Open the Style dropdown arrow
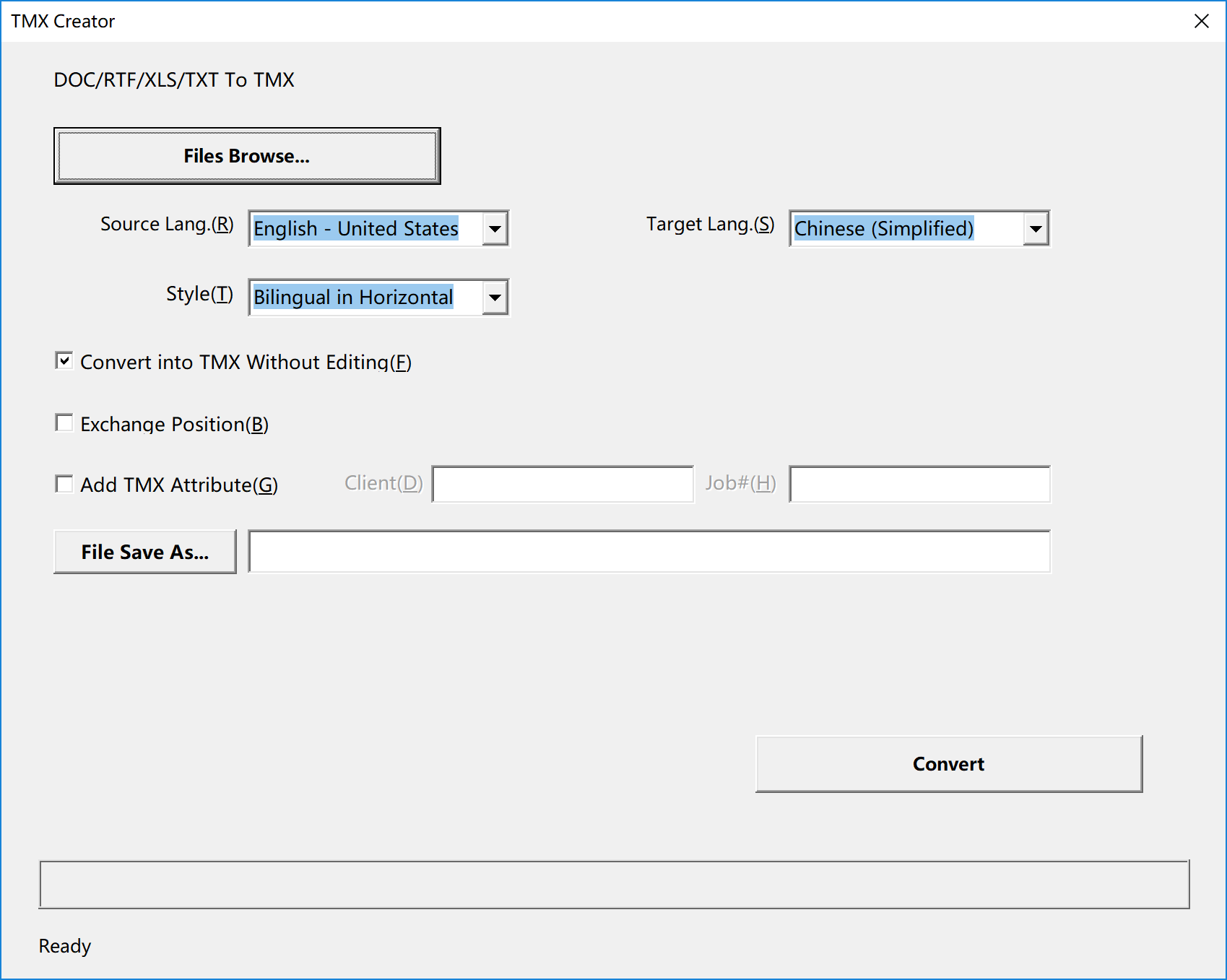The height and width of the screenshot is (980, 1227). pyautogui.click(x=495, y=298)
